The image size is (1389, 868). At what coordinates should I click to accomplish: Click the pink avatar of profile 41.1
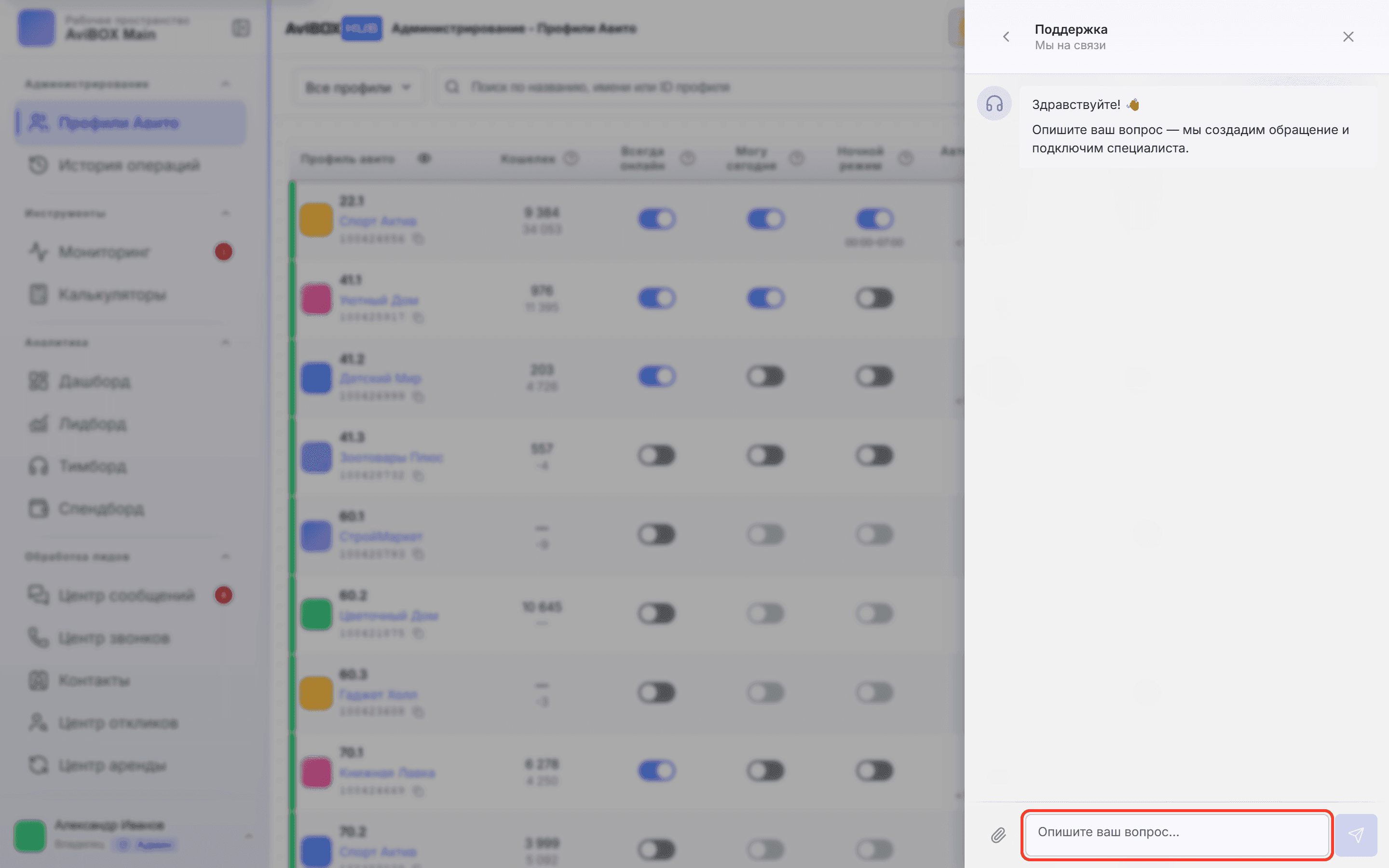[x=316, y=299]
